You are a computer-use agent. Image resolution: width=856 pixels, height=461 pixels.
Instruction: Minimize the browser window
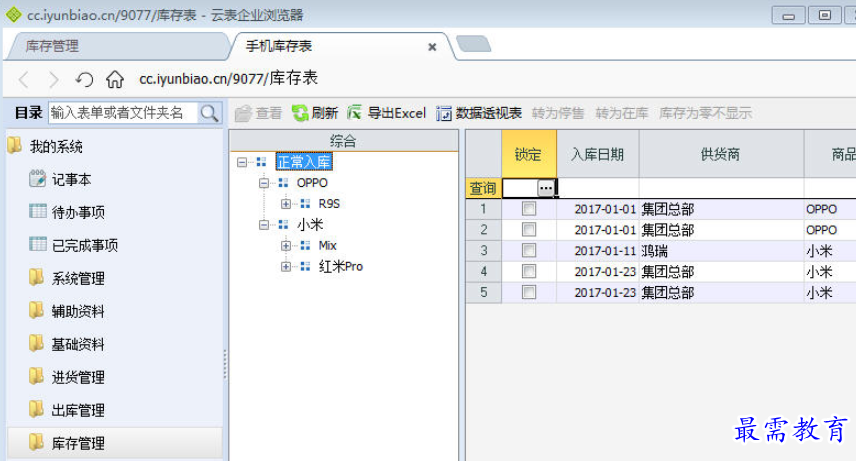[x=788, y=15]
